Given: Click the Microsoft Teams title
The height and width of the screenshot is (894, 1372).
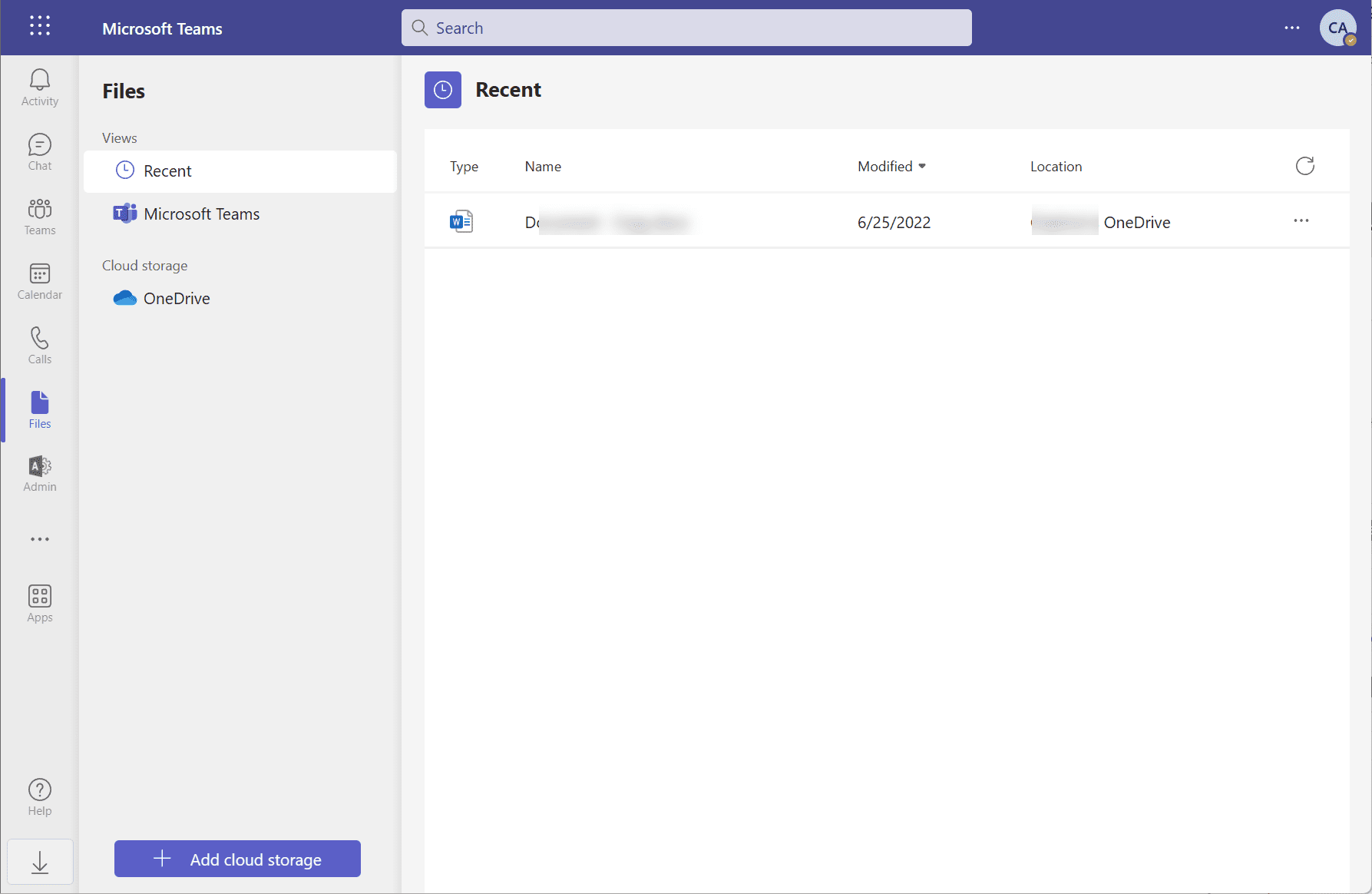Looking at the screenshot, I should point(162,28).
